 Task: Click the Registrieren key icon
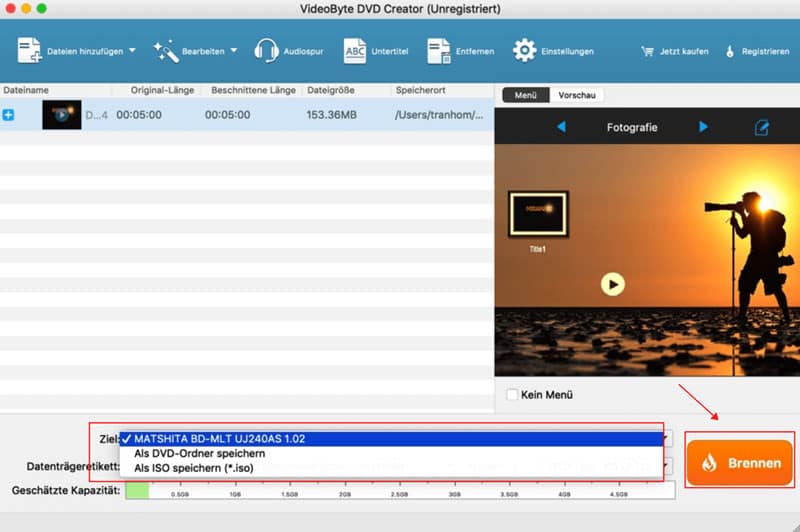click(730, 51)
